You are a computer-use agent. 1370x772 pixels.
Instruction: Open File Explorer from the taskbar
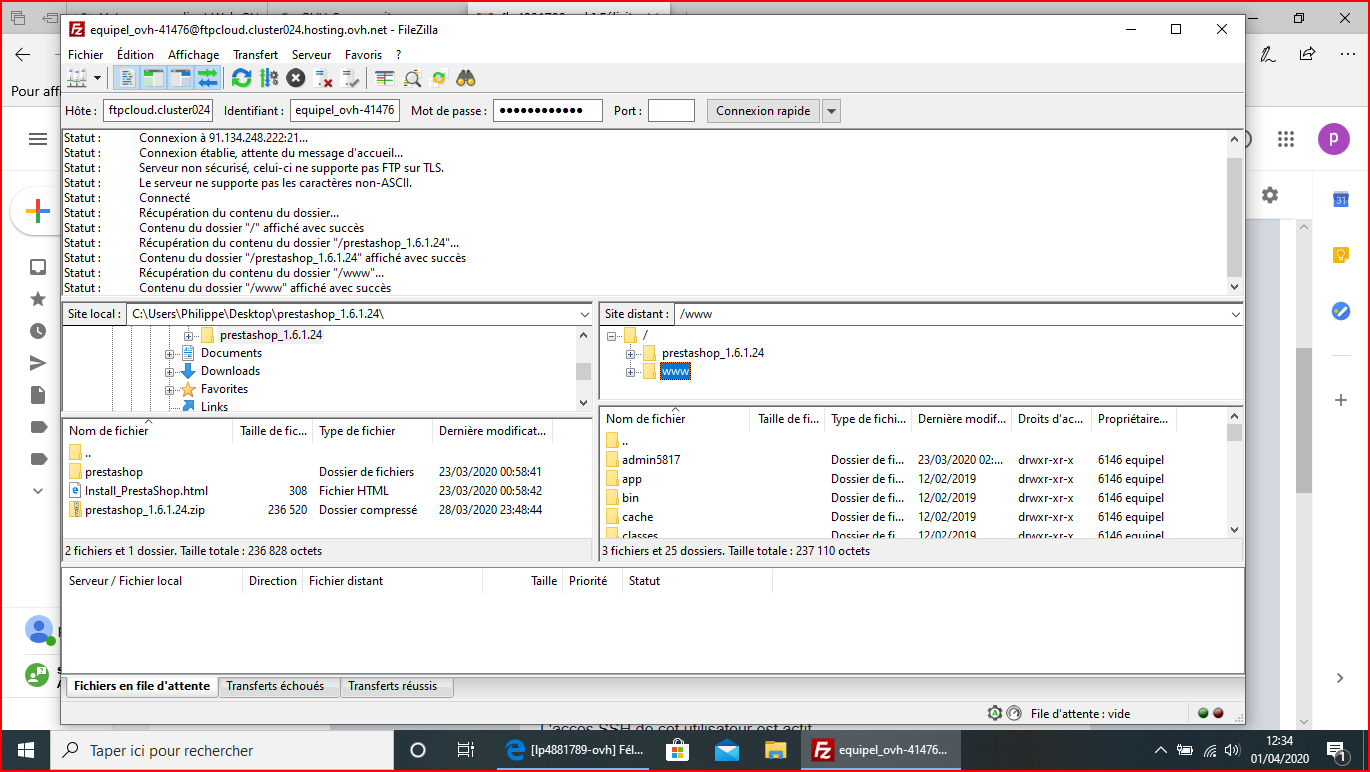tap(775, 750)
